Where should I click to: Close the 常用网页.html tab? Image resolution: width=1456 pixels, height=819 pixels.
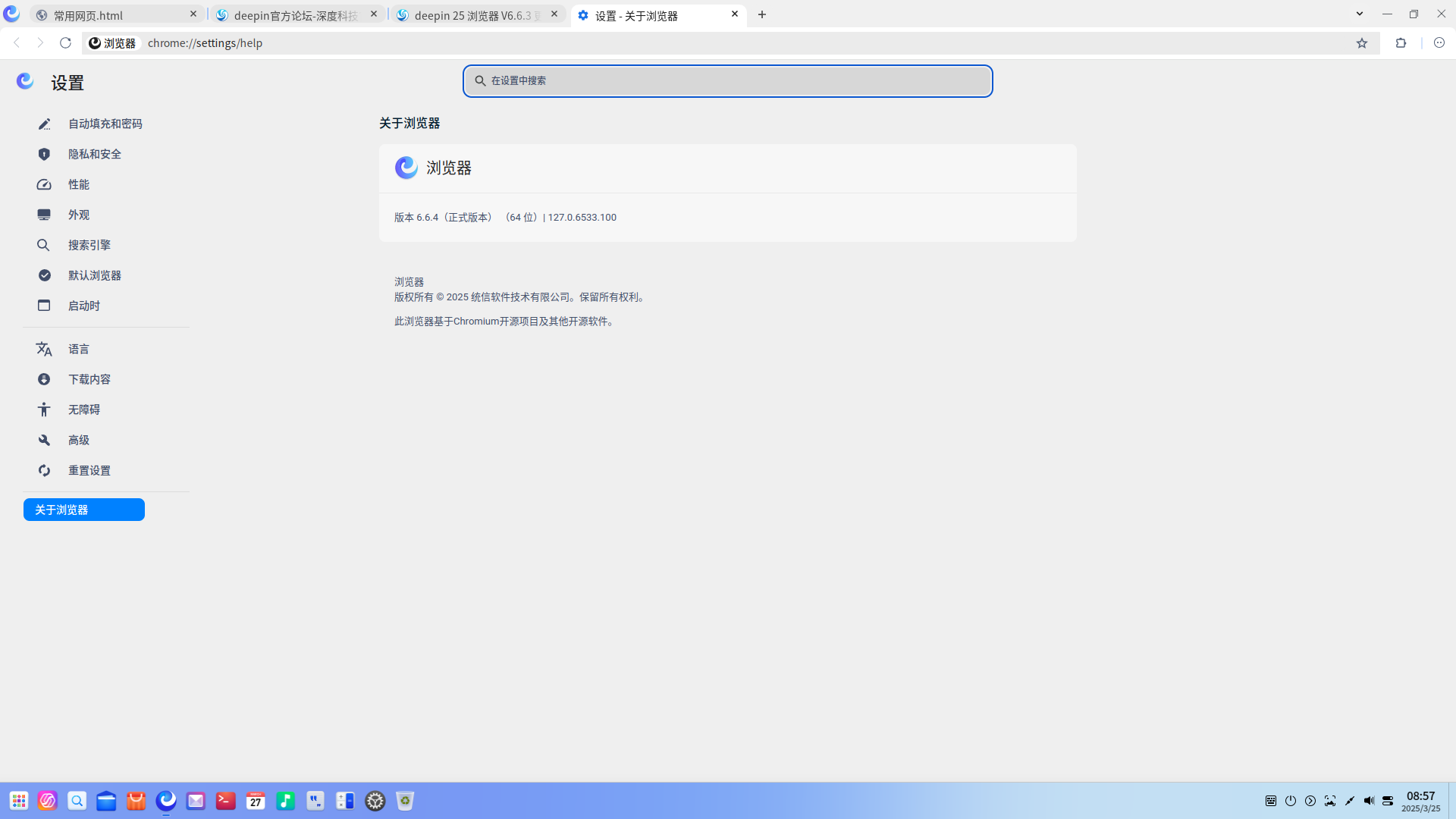click(x=193, y=14)
